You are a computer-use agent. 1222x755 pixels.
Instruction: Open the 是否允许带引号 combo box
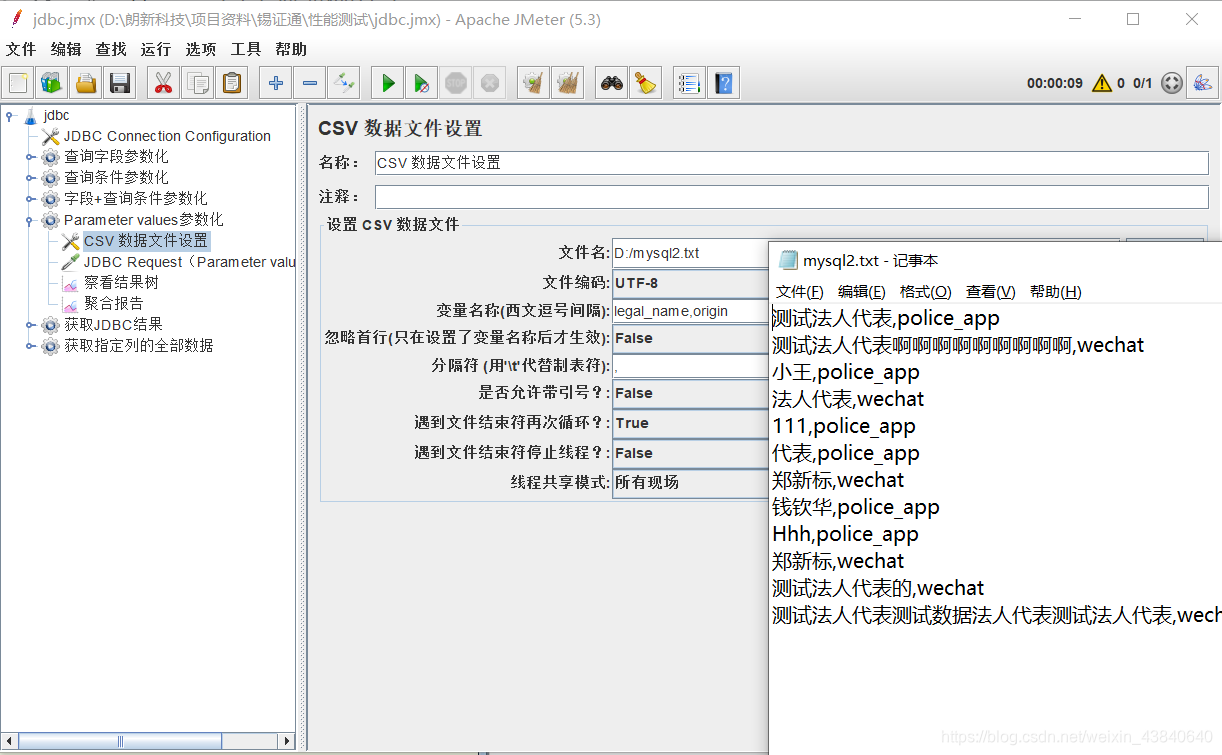coord(690,394)
